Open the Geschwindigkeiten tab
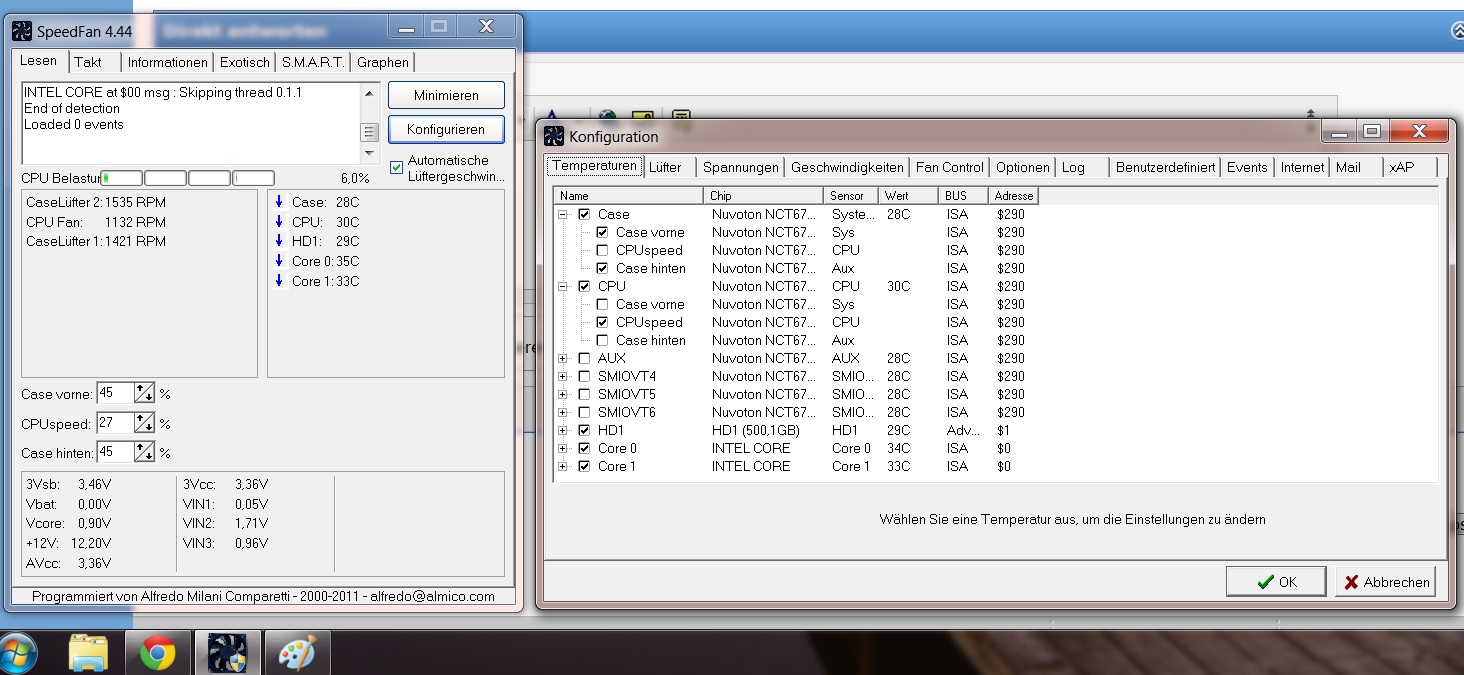1464x675 pixels. pos(847,167)
